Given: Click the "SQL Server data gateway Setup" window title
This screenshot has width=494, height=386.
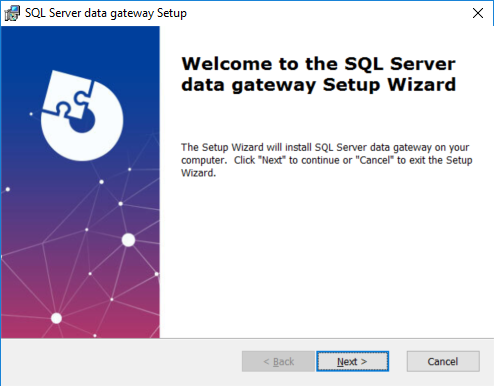Looking at the screenshot, I should [106, 13].
